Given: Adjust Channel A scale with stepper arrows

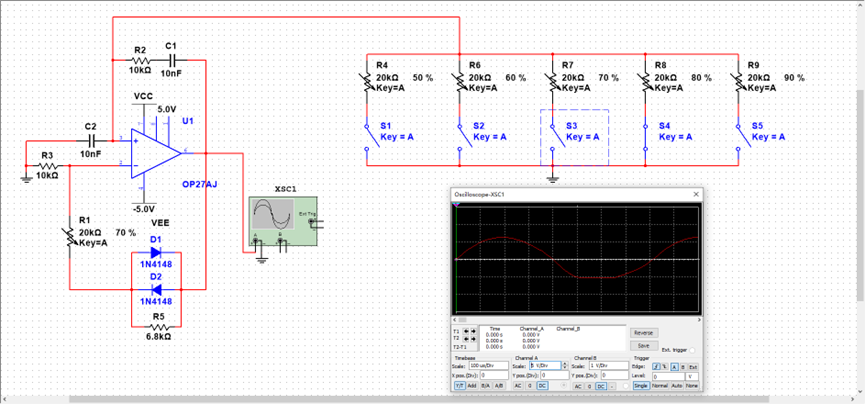Looking at the screenshot, I should (565, 365).
